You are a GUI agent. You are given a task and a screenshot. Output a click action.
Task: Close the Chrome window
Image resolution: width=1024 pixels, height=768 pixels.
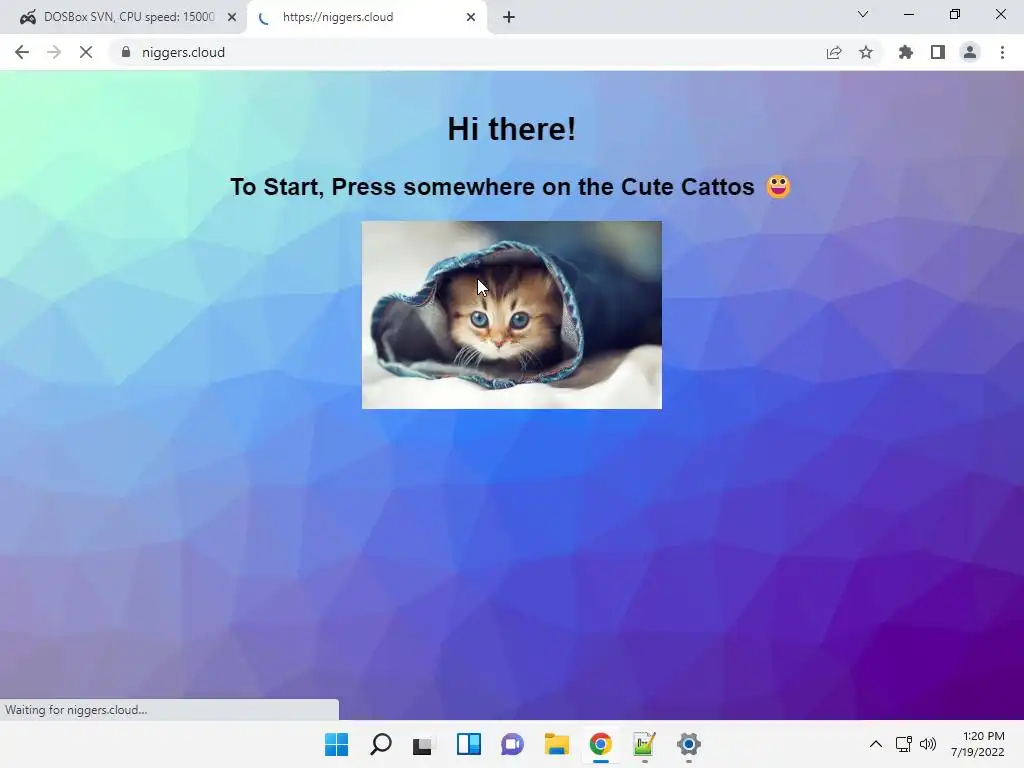(x=1000, y=14)
